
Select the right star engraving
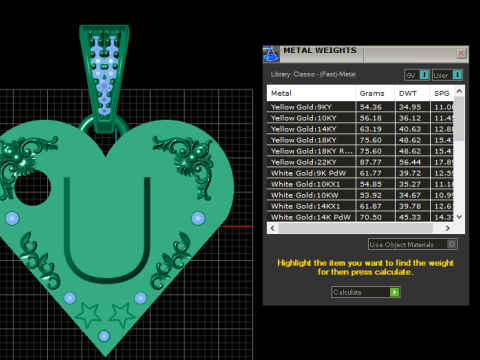pos(122,315)
